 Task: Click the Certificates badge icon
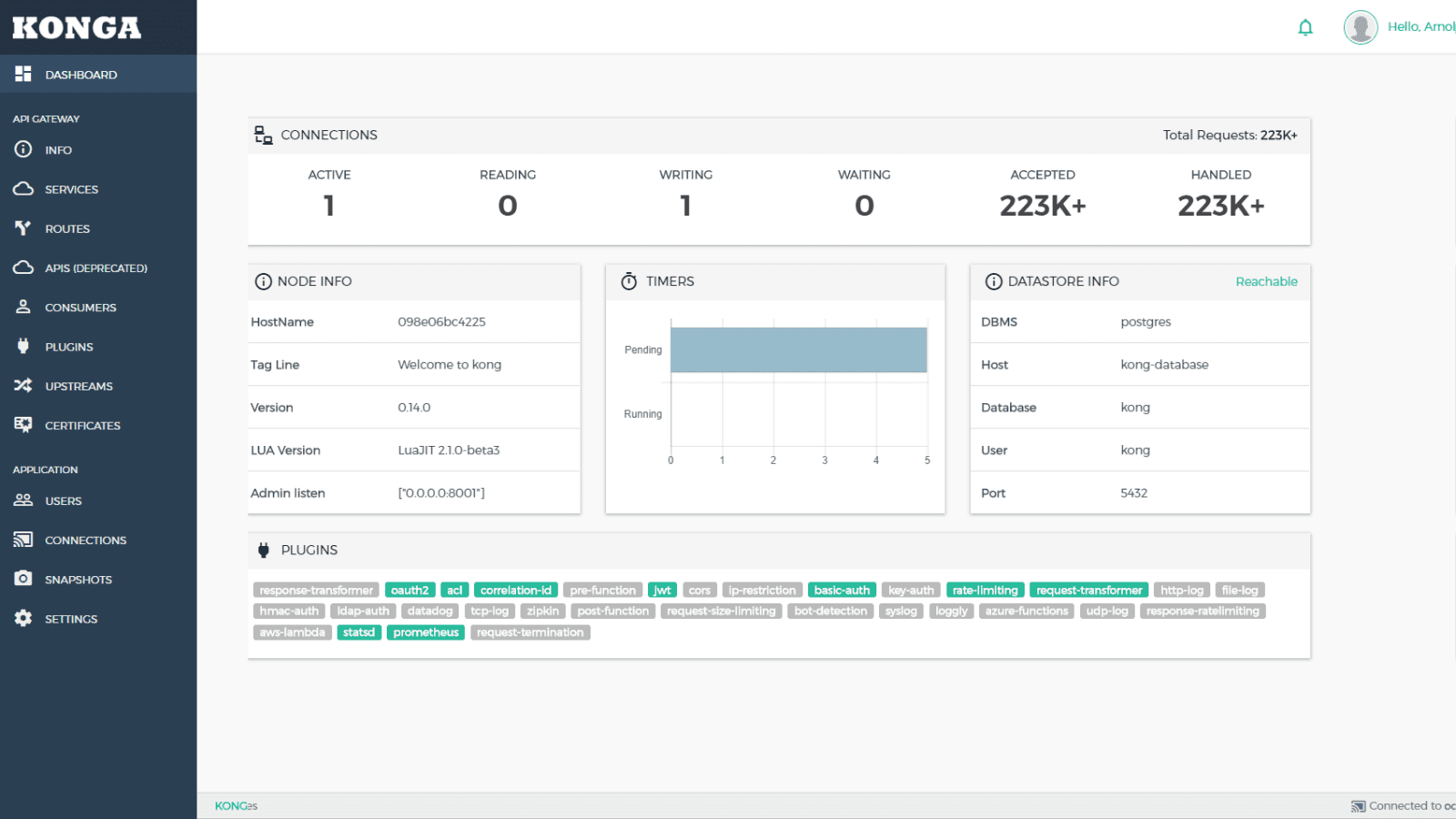tap(23, 425)
